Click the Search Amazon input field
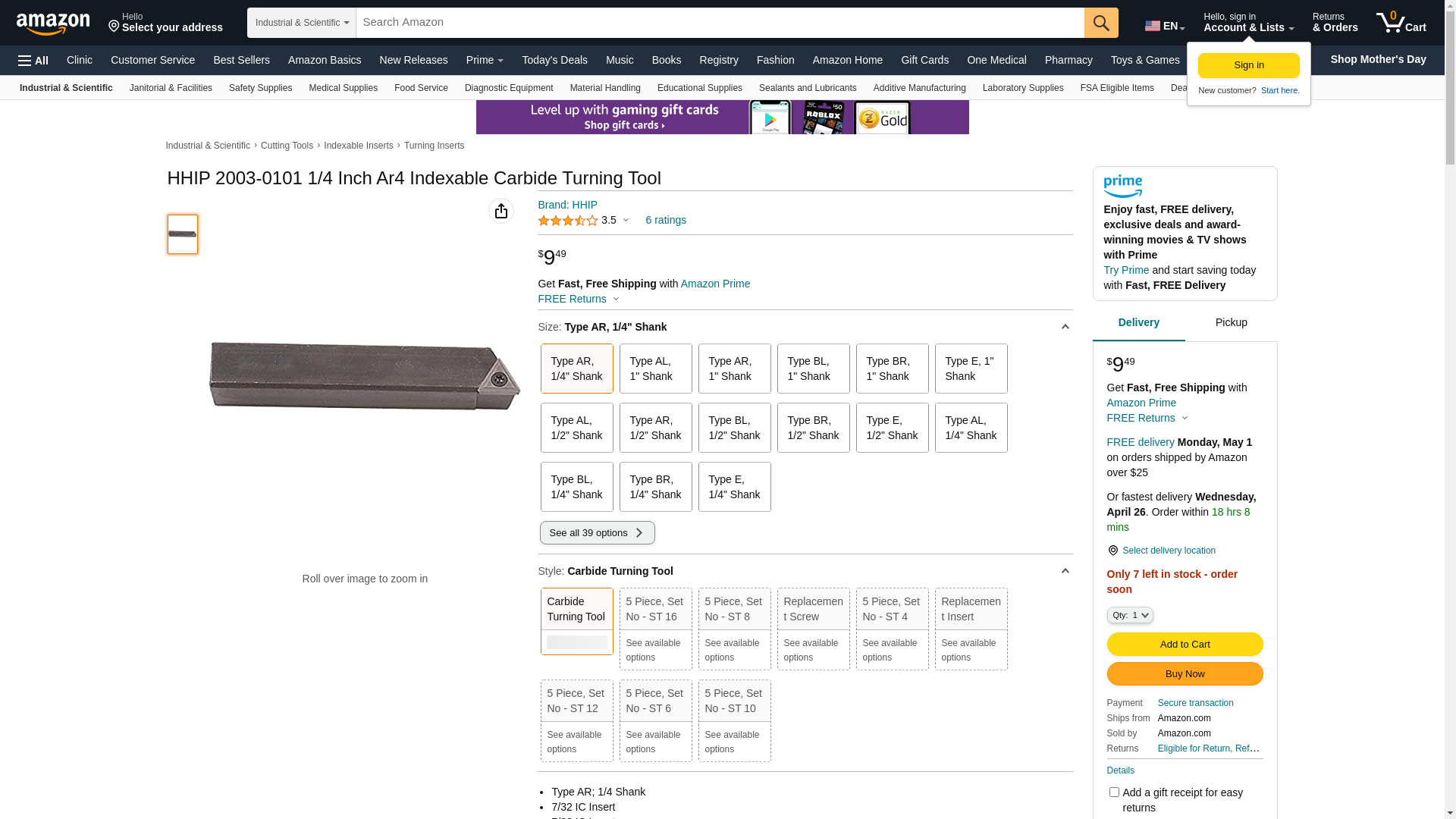Screen dimensions: 1456x819 719,23
